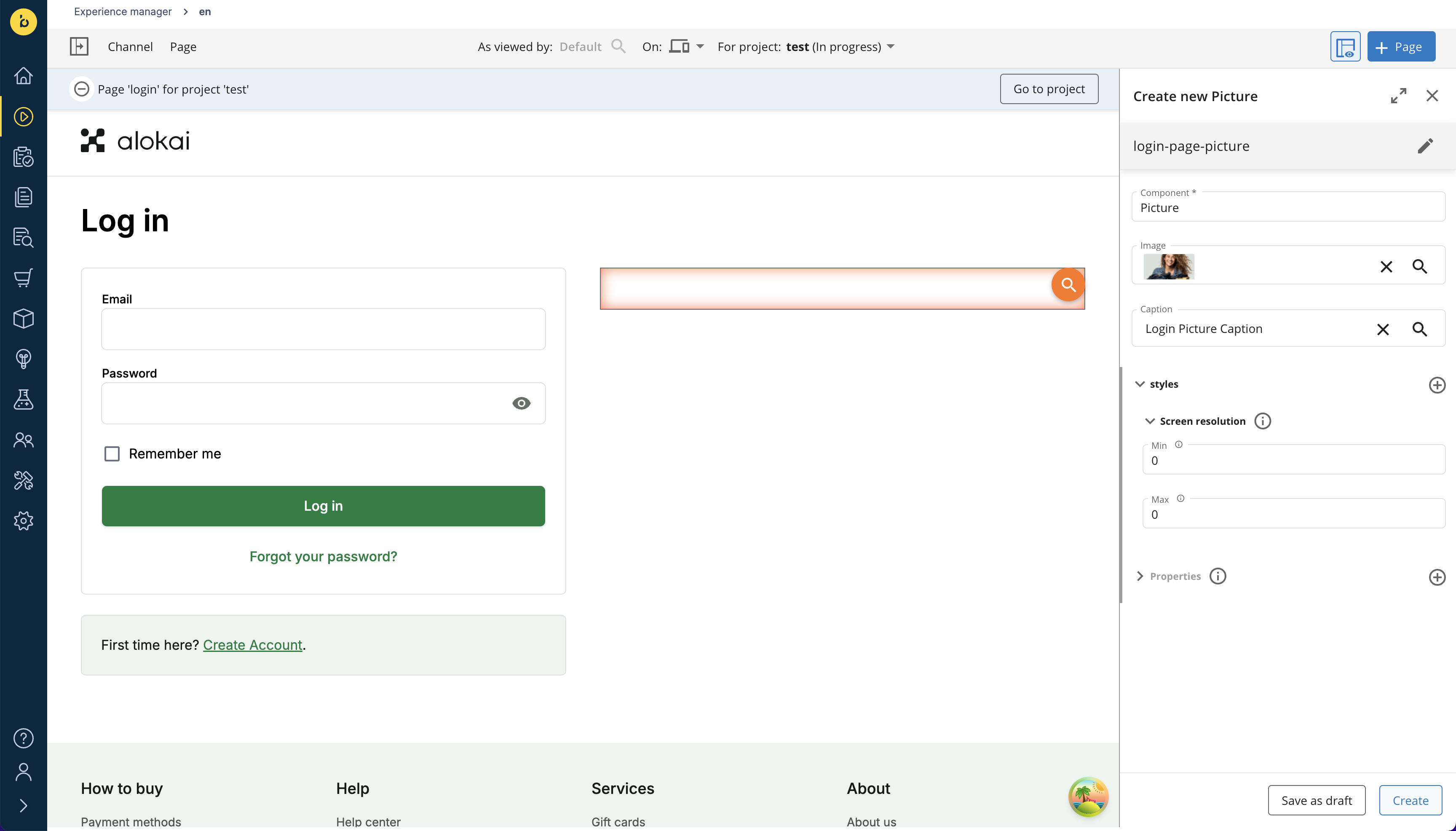Click Experience manager breadcrumb
The height and width of the screenshot is (831, 1456).
[x=123, y=11]
